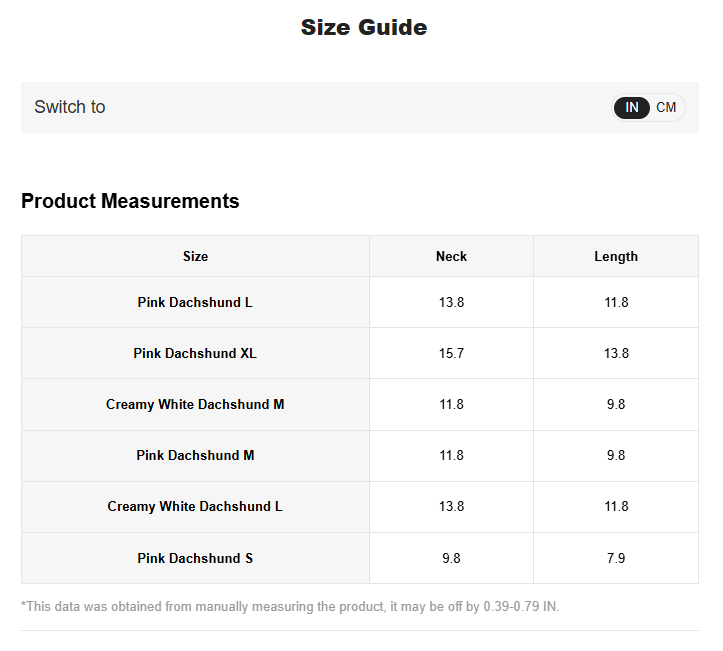The height and width of the screenshot is (651, 723).
Task: Click length 11.8 for Creamy White L
Action: click(616, 506)
